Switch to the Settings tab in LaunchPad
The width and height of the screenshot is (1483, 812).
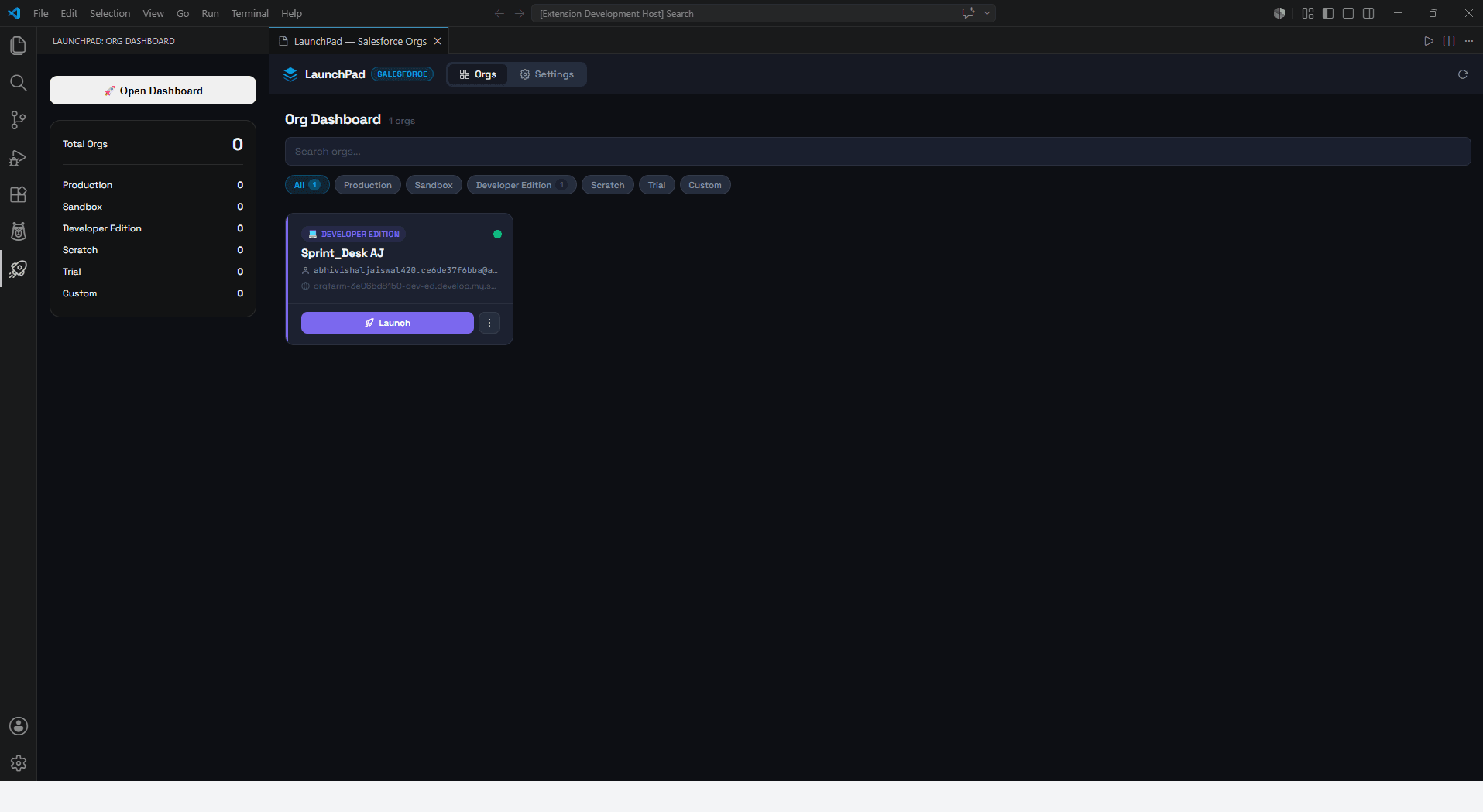(x=547, y=74)
